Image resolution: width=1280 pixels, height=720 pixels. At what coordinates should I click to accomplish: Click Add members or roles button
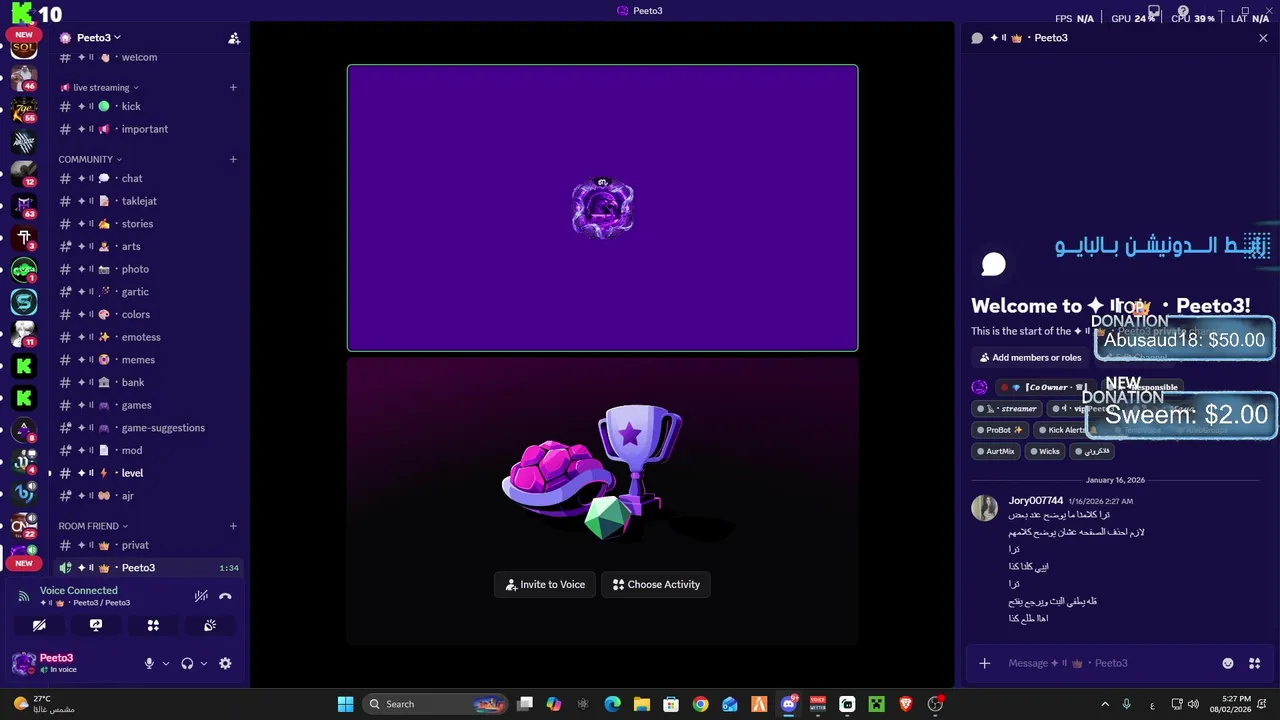coord(1030,357)
